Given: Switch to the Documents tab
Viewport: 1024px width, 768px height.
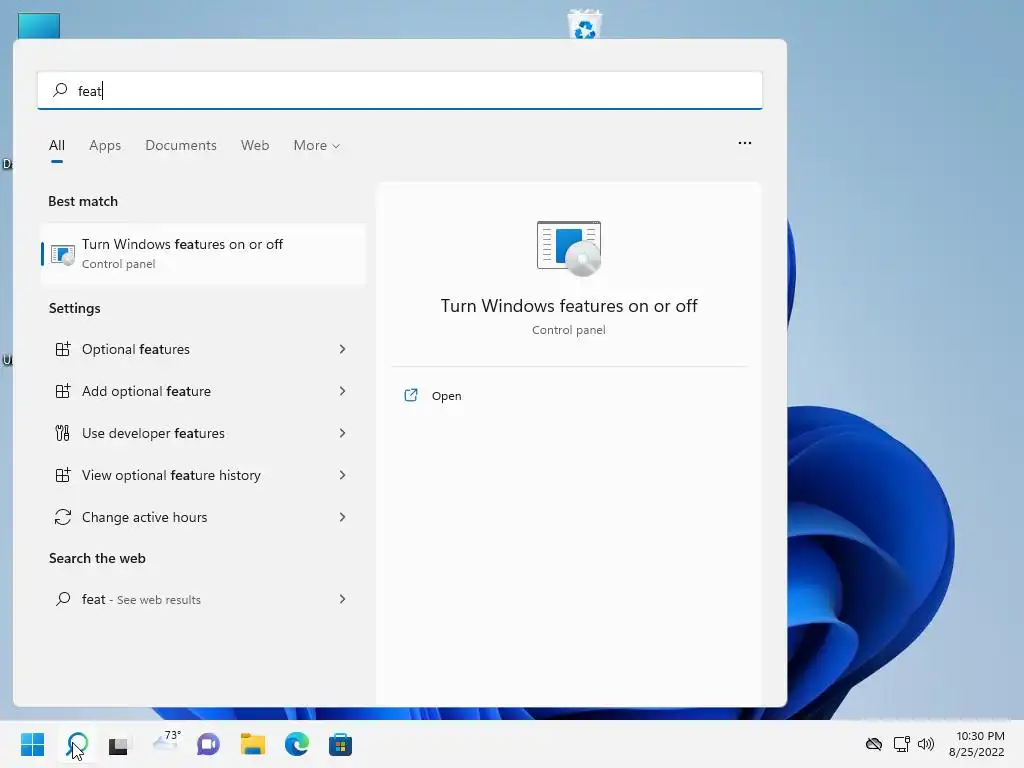Looking at the screenshot, I should (181, 145).
